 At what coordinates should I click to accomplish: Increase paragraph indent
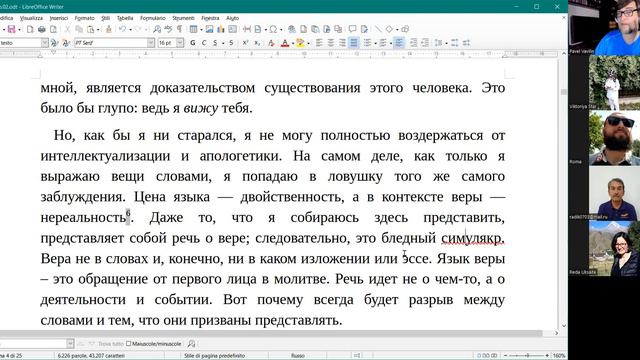[x=413, y=43]
